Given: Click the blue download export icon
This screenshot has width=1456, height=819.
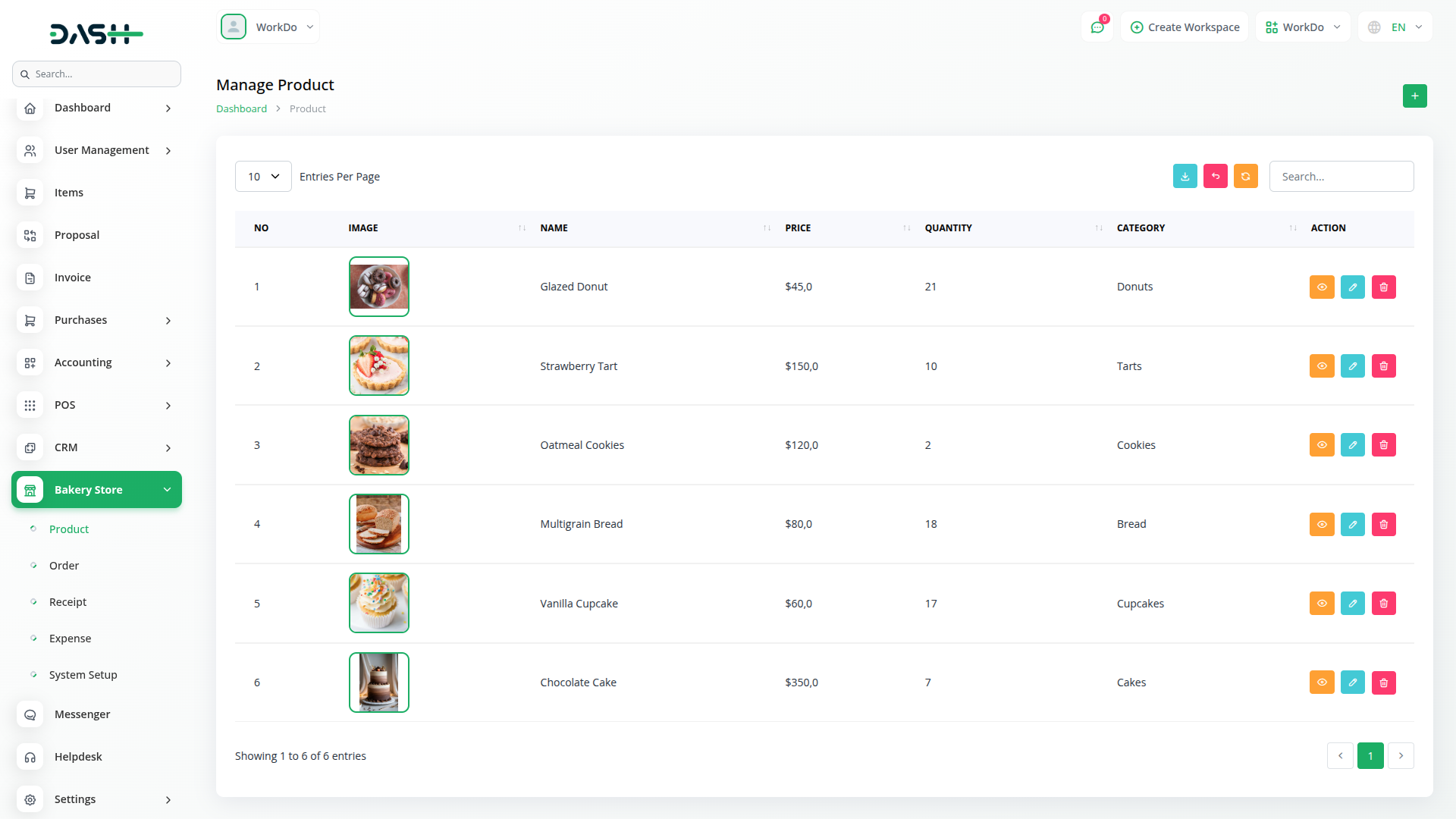Looking at the screenshot, I should (1185, 176).
